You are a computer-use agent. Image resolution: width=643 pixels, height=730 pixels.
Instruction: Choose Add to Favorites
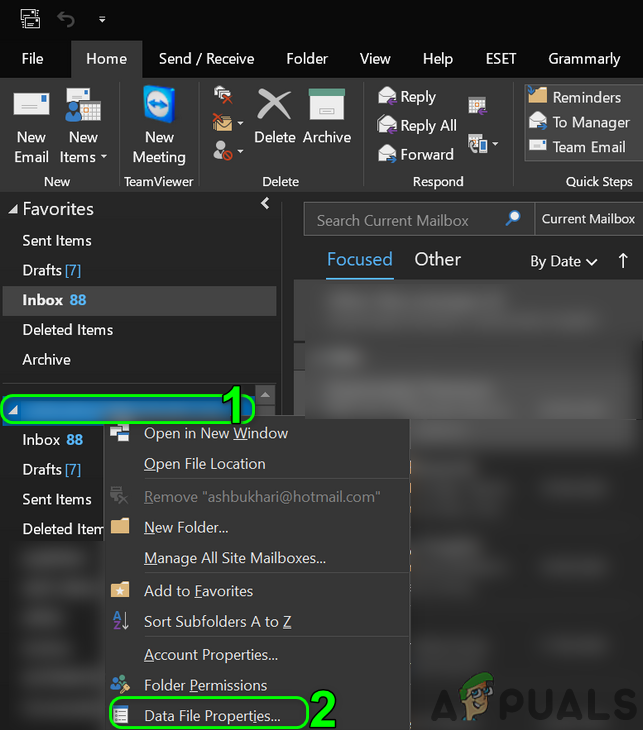pos(258,591)
